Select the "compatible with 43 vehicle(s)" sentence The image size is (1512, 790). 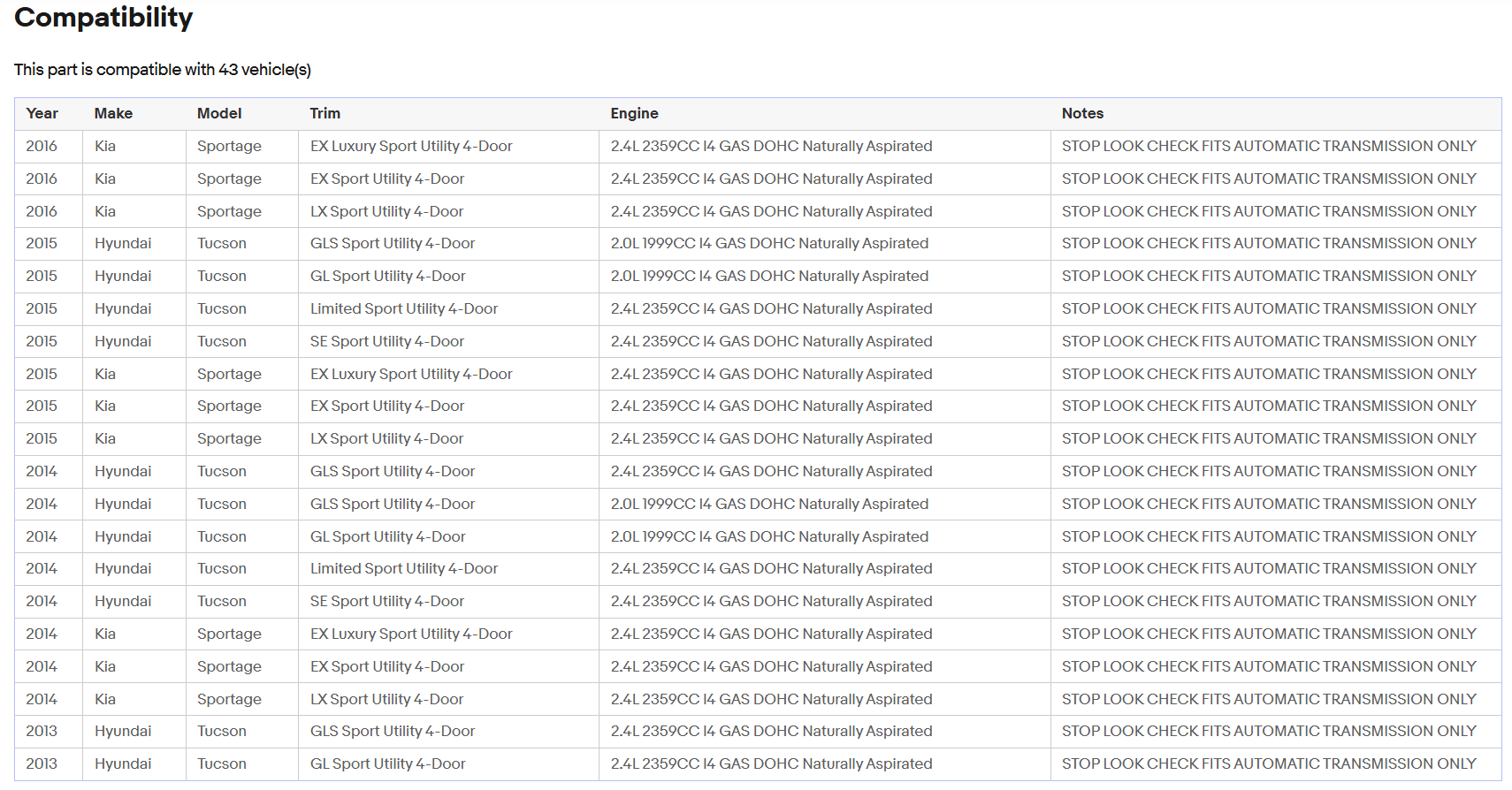(163, 70)
